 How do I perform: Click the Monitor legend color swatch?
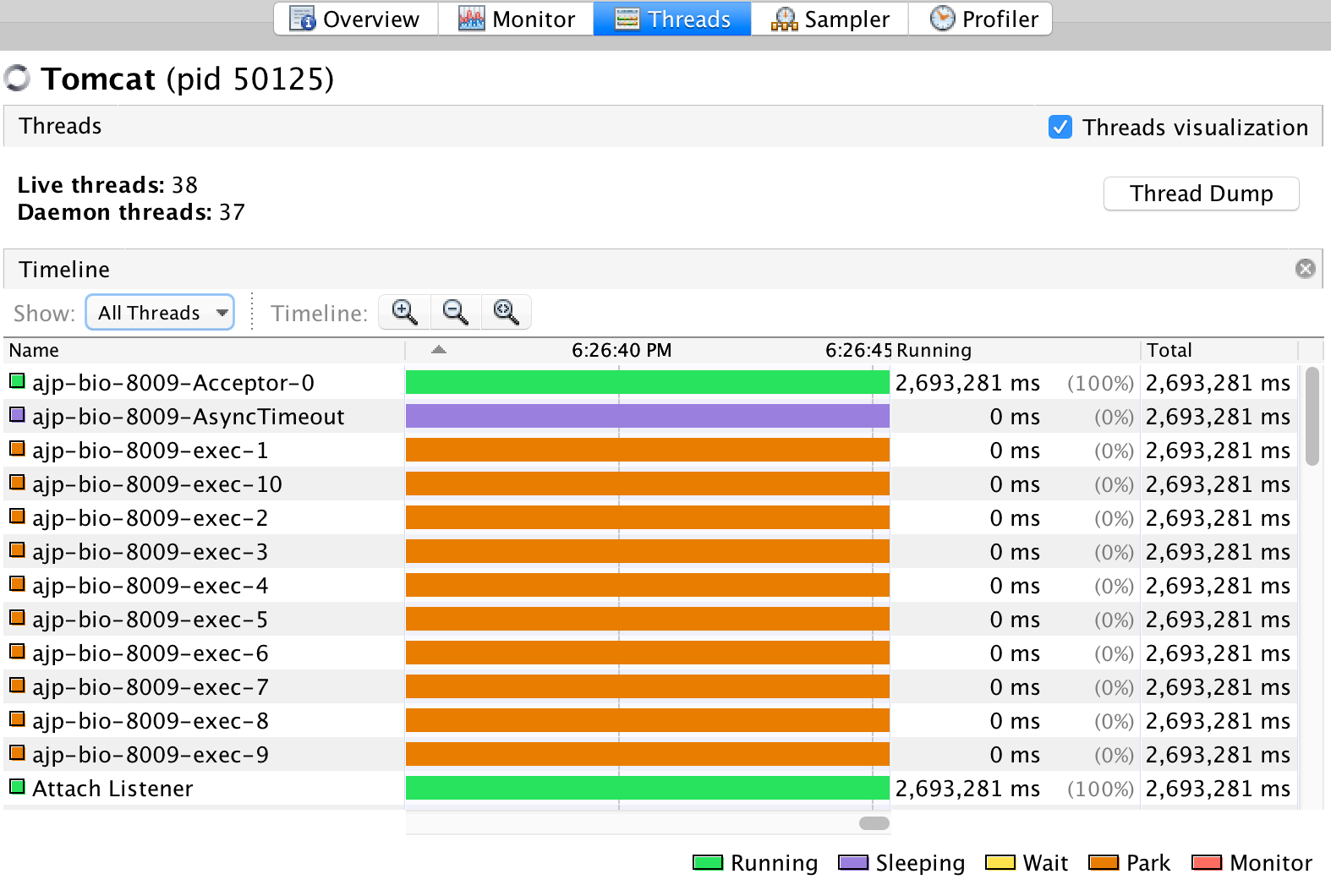click(1207, 862)
